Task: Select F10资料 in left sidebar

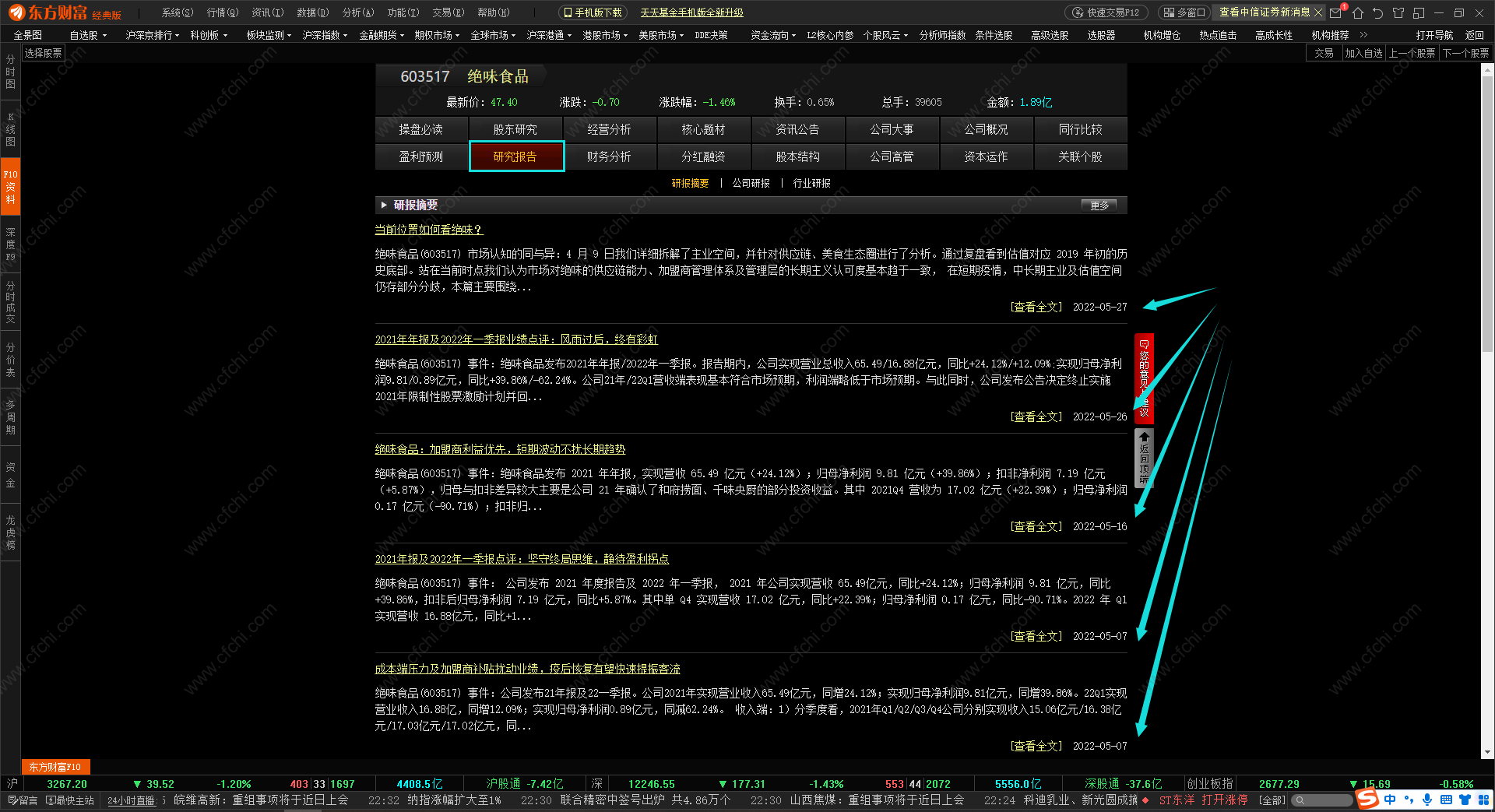Action: pyautogui.click(x=10, y=187)
